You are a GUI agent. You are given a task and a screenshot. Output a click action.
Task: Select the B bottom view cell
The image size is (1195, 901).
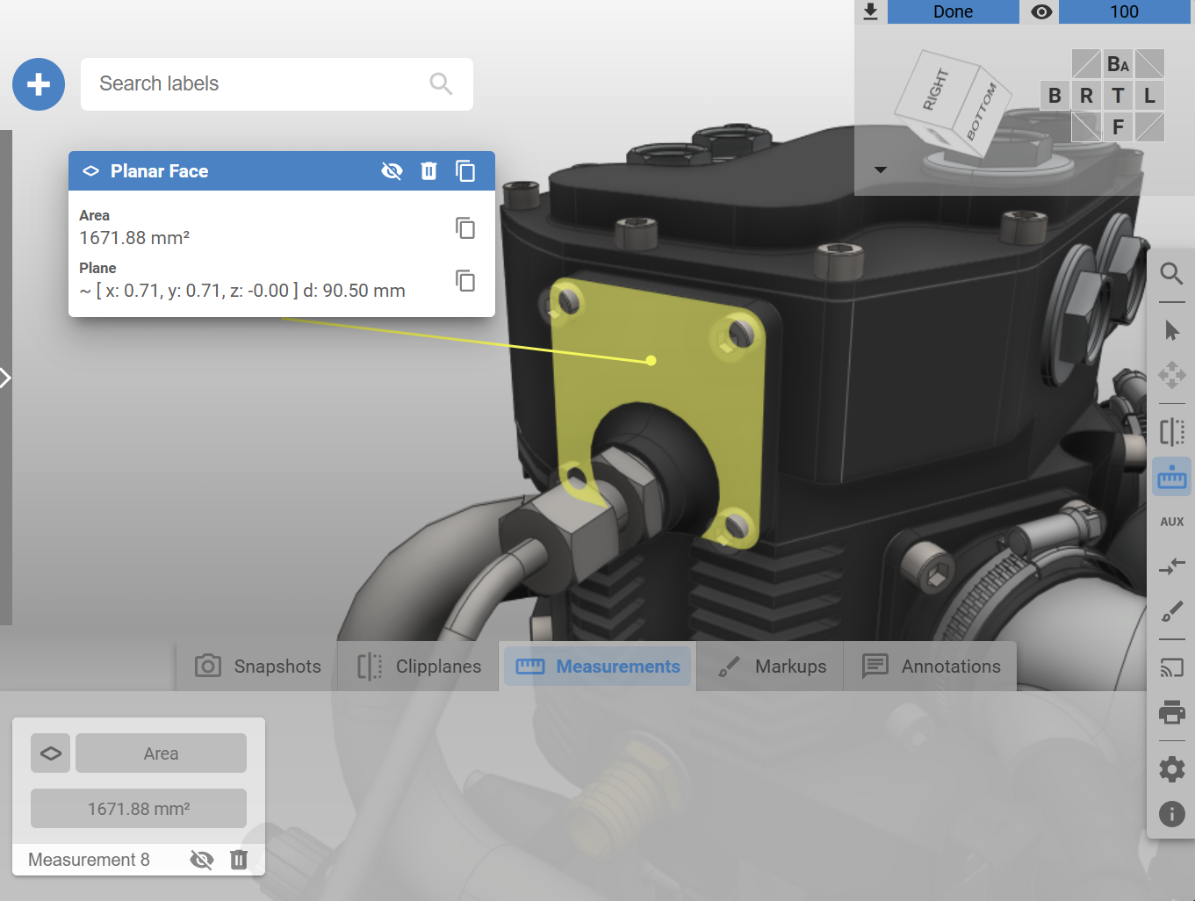point(1055,95)
